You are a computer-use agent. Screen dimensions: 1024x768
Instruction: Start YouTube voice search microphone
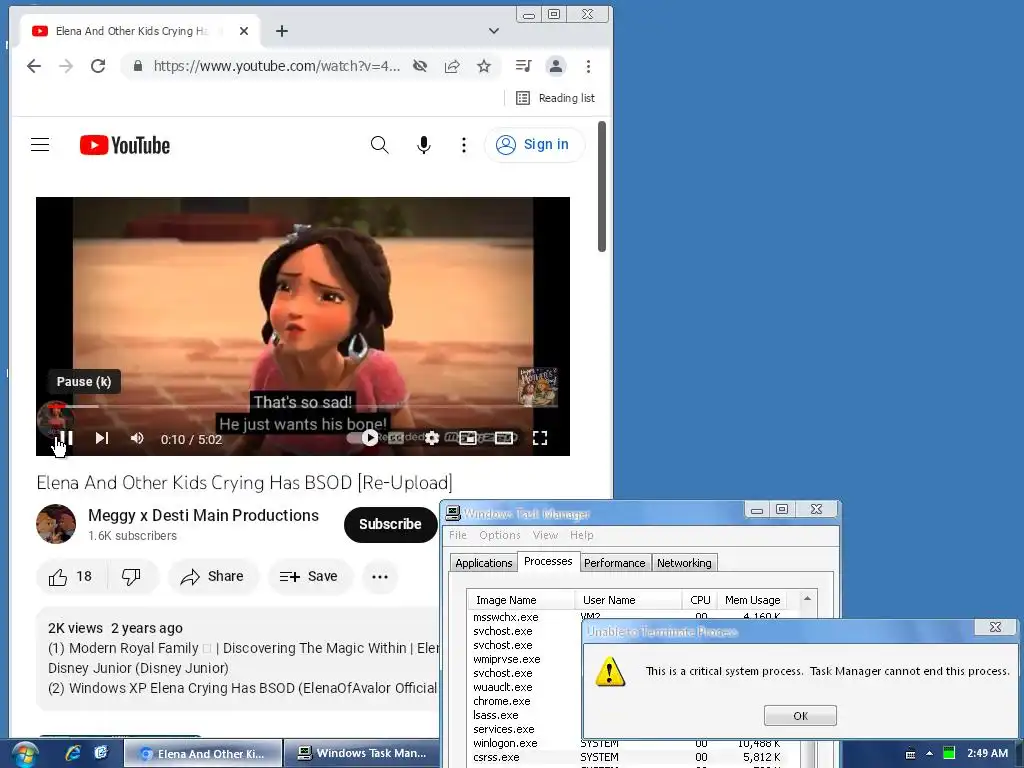tap(424, 144)
